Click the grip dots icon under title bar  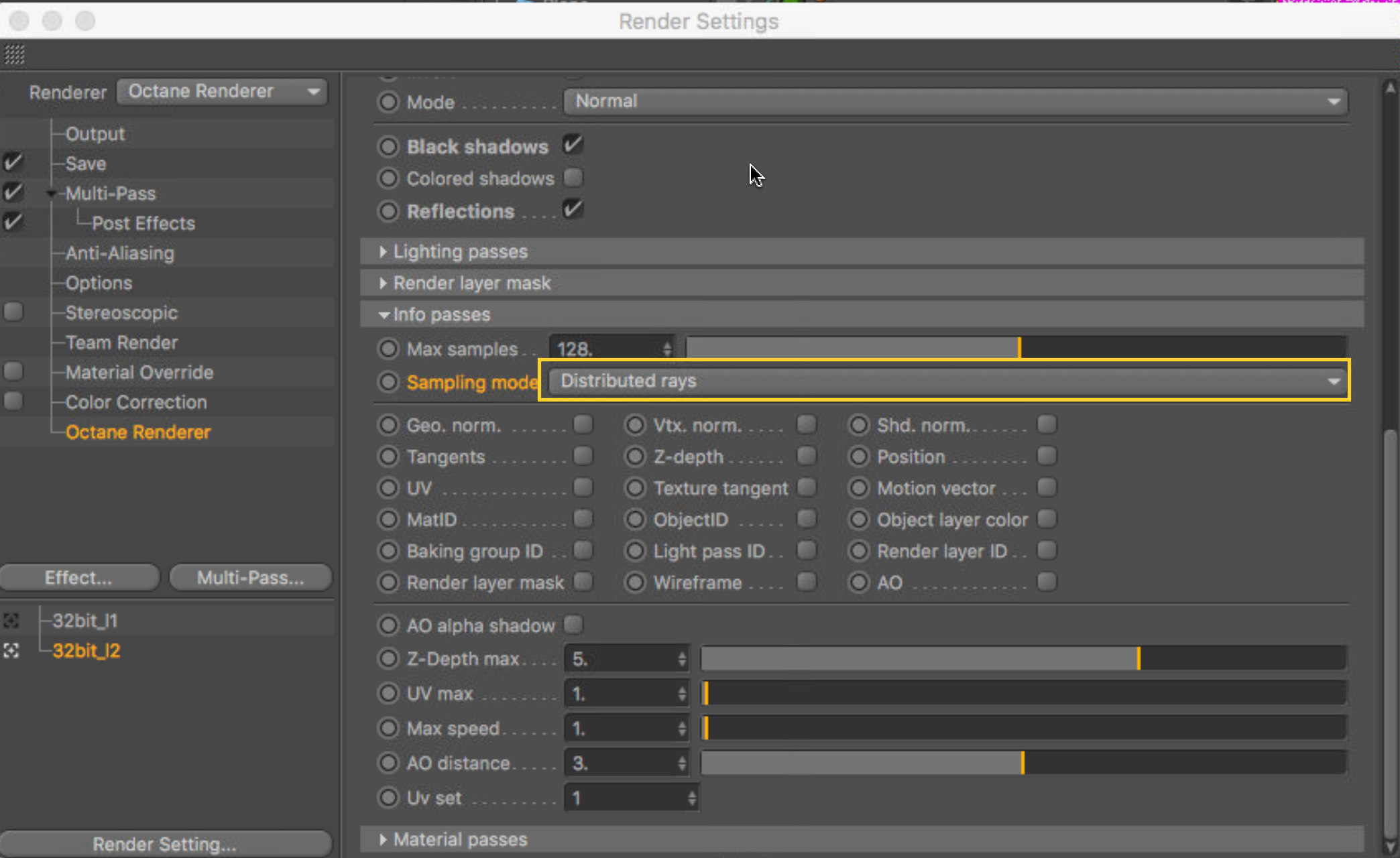click(x=14, y=54)
